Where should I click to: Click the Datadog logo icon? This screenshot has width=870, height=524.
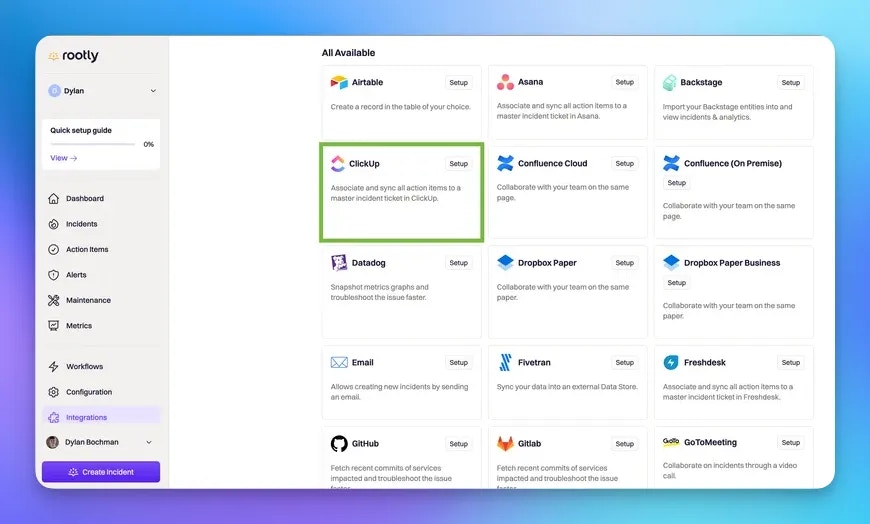339,263
